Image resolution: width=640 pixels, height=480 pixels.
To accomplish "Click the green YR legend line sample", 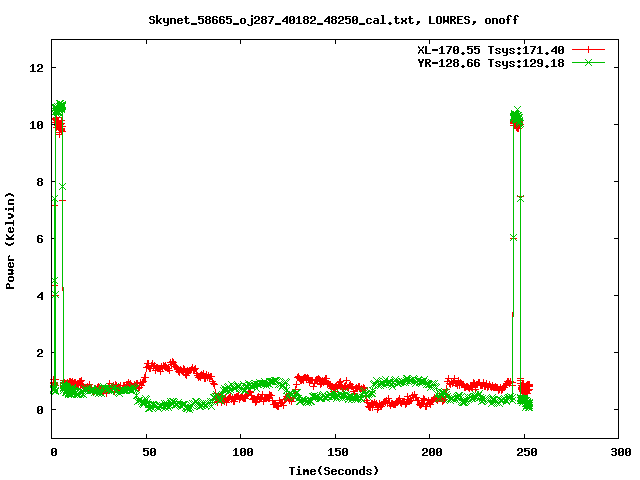I will 588,62.
